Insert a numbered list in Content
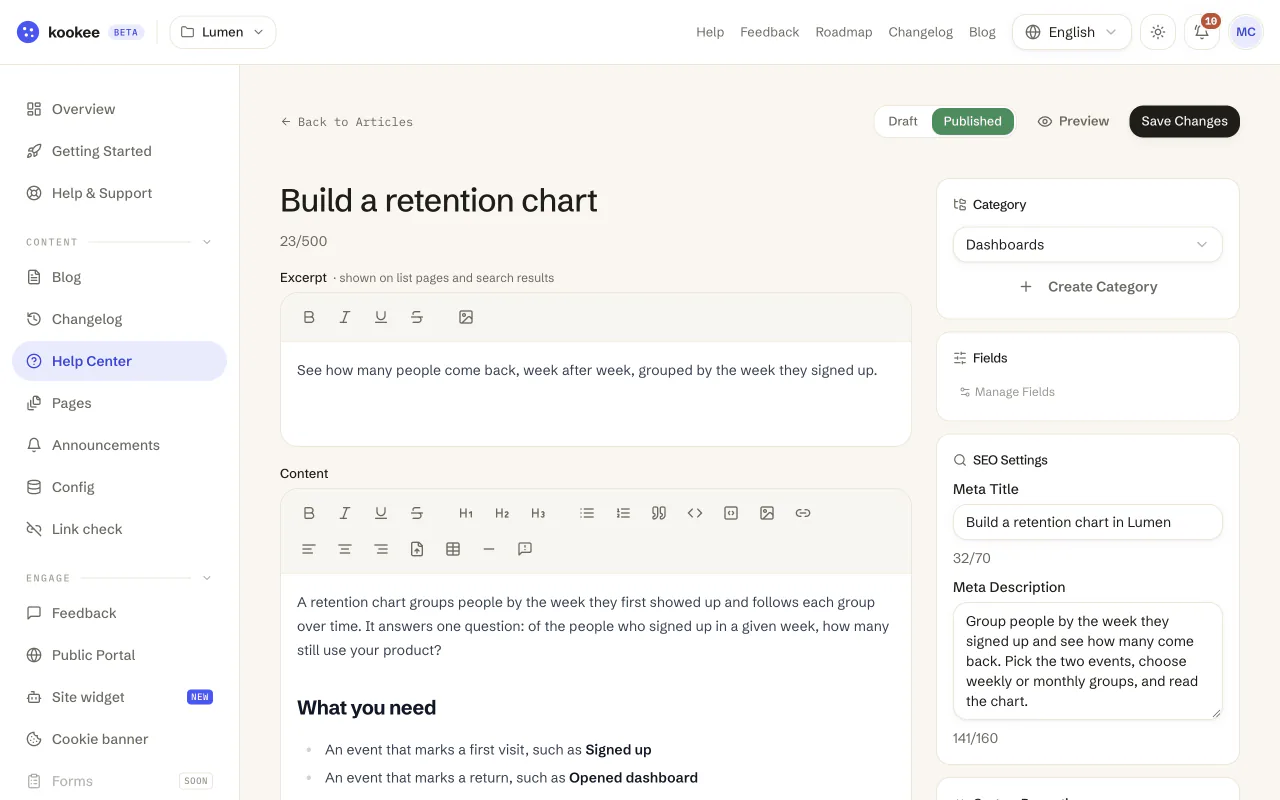The image size is (1280, 800). tap(623, 513)
